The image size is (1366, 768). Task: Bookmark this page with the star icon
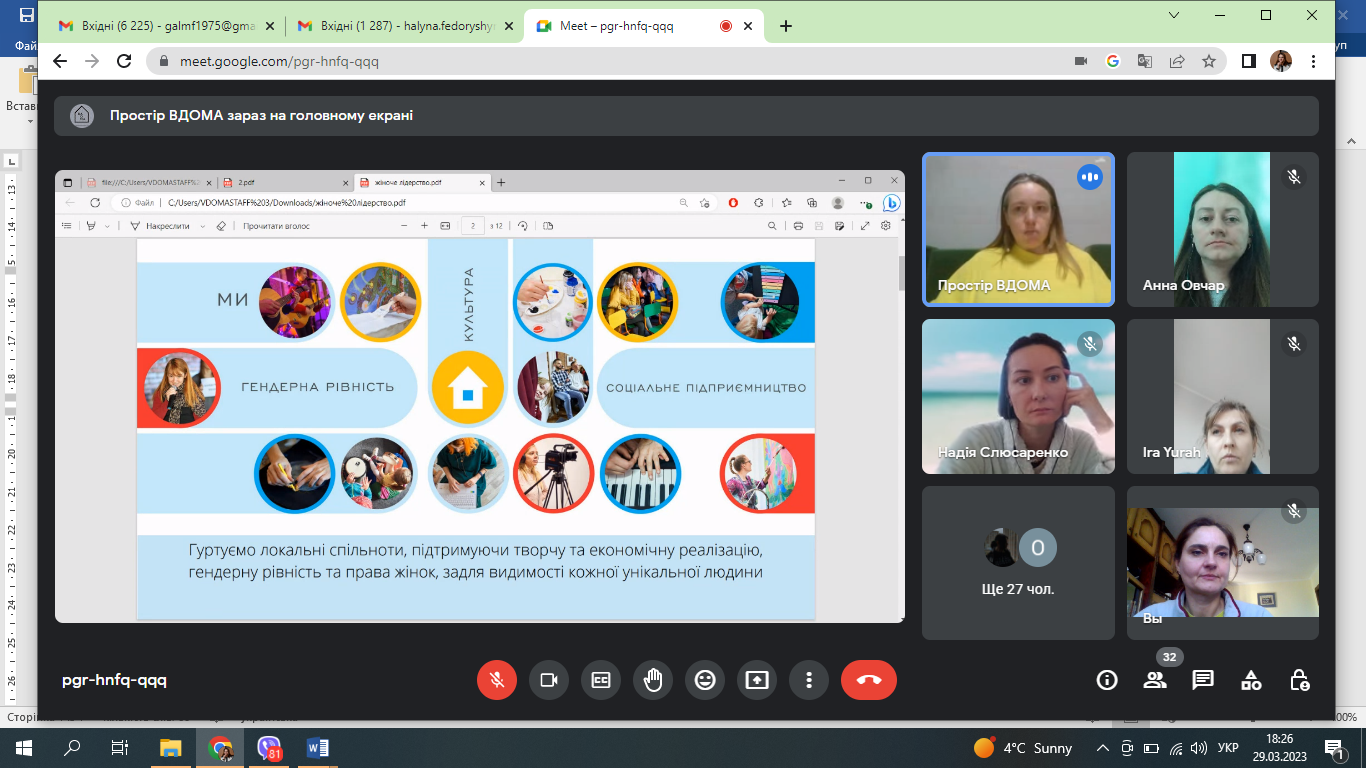click(x=1209, y=61)
